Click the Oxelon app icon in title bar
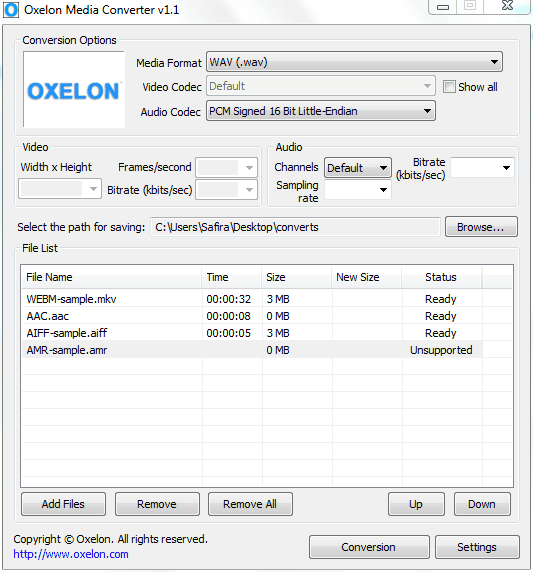Screen dimensions: 533x572 (x=11, y=10)
